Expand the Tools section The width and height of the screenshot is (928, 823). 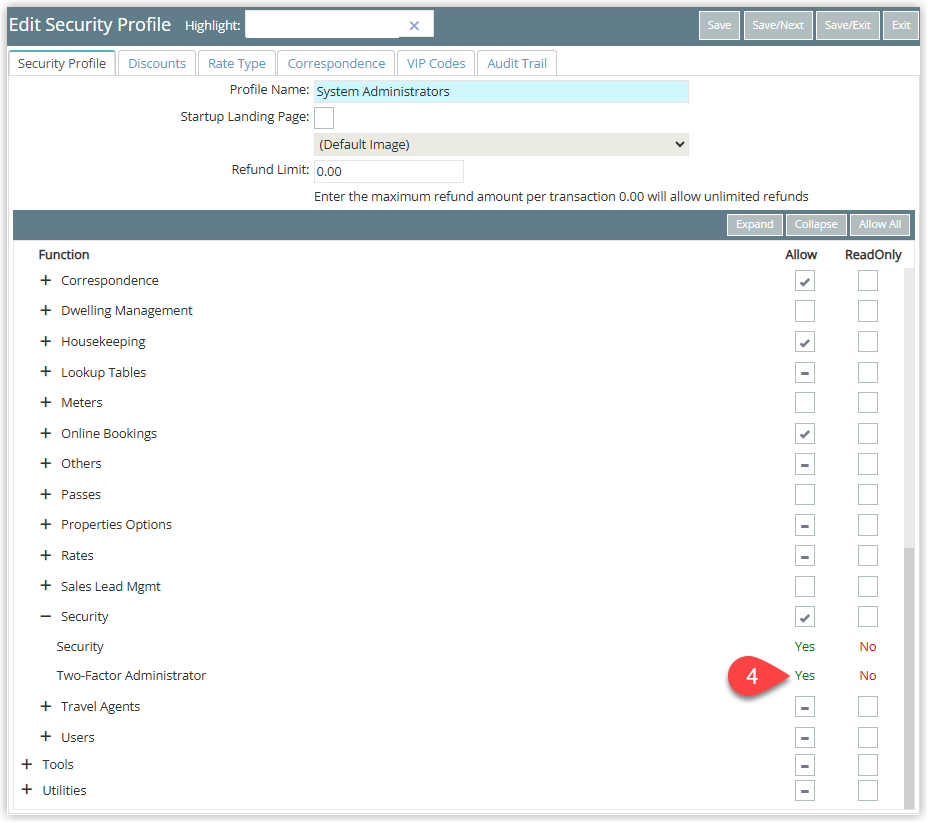27,765
